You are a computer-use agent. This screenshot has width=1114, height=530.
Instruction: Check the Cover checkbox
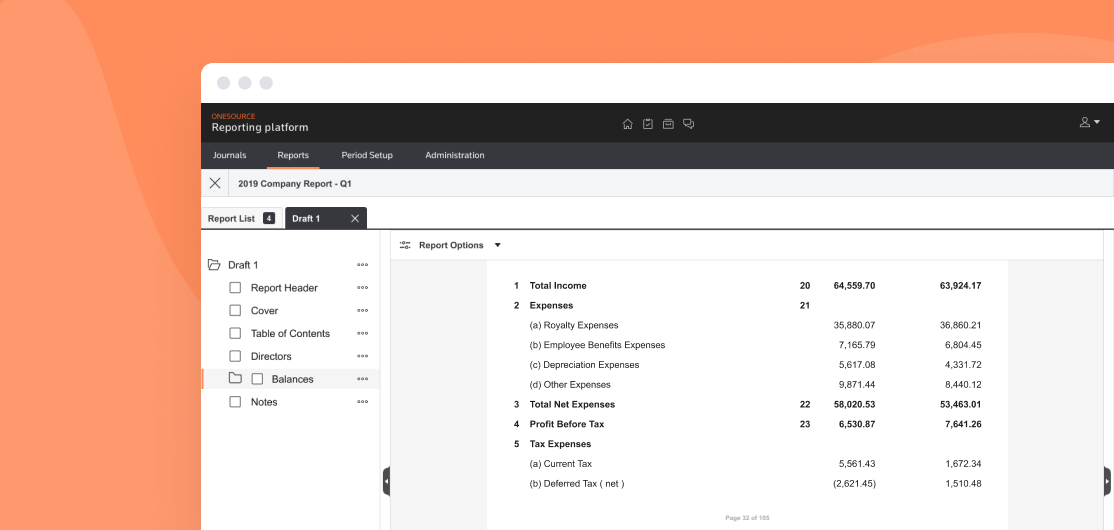[235, 311]
